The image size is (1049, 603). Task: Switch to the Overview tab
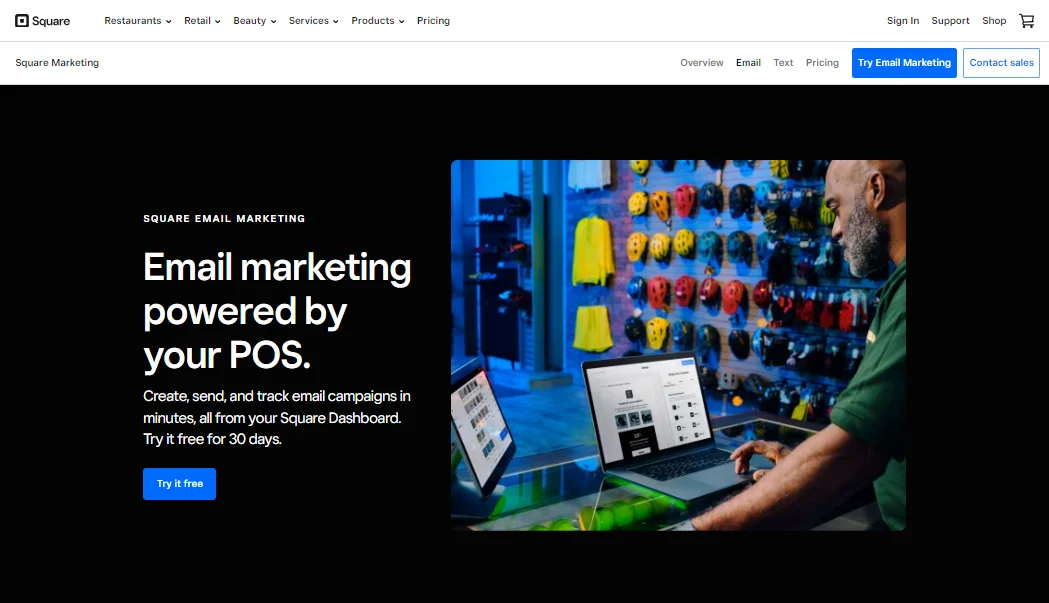pyautogui.click(x=702, y=63)
